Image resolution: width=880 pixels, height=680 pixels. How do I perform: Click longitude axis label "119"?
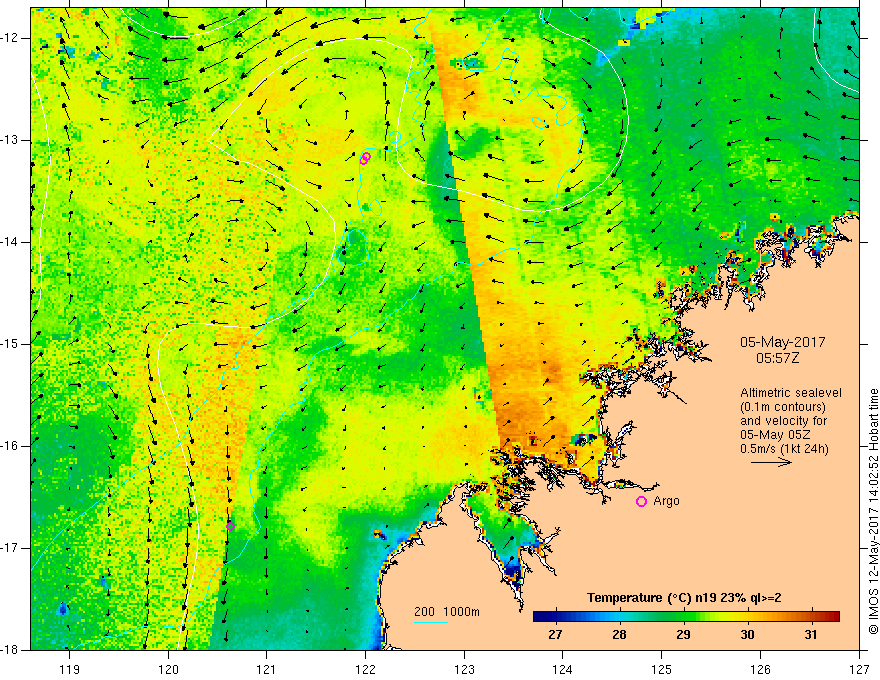tap(70, 669)
